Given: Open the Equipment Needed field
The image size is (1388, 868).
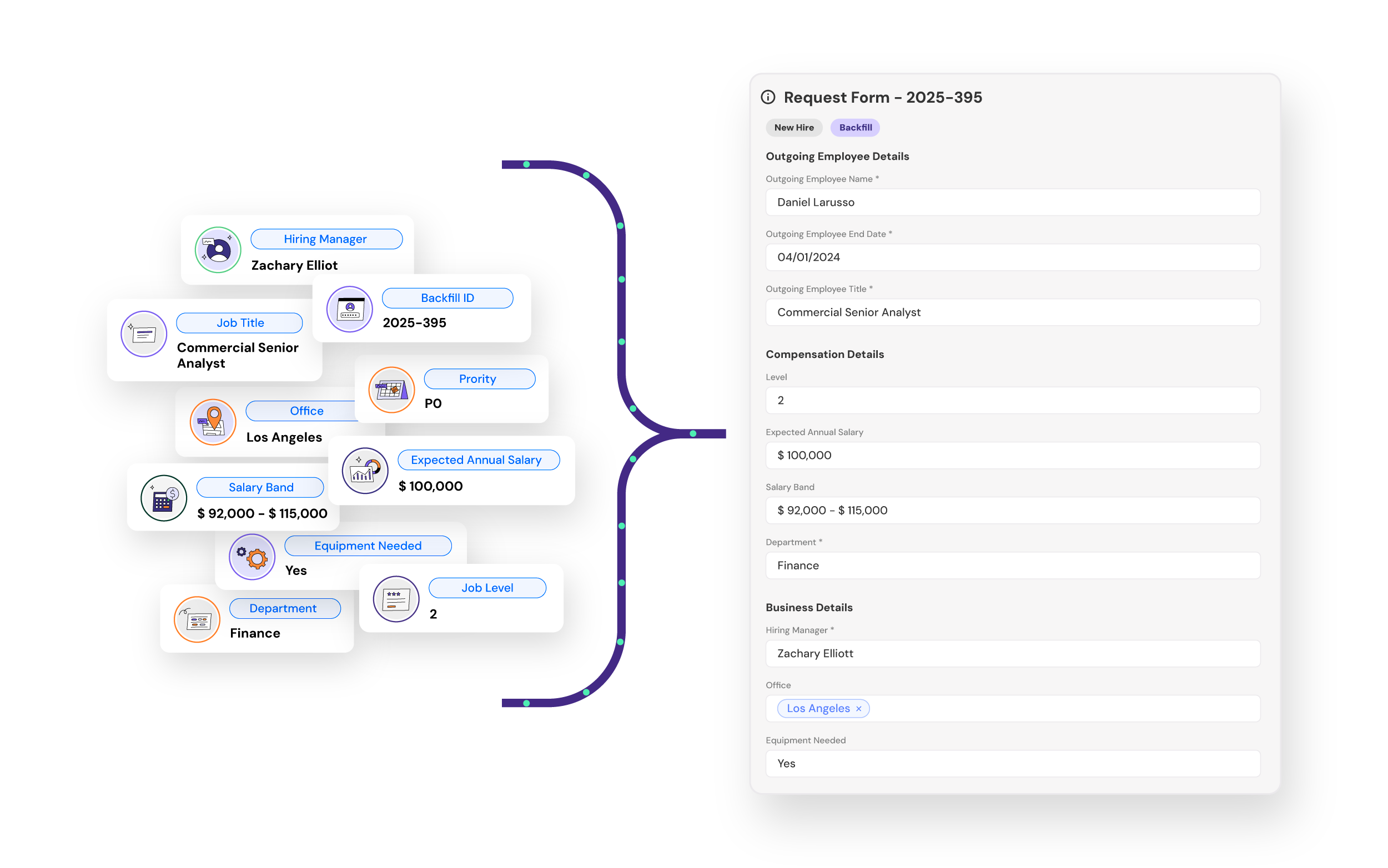Looking at the screenshot, I should coord(1013,764).
